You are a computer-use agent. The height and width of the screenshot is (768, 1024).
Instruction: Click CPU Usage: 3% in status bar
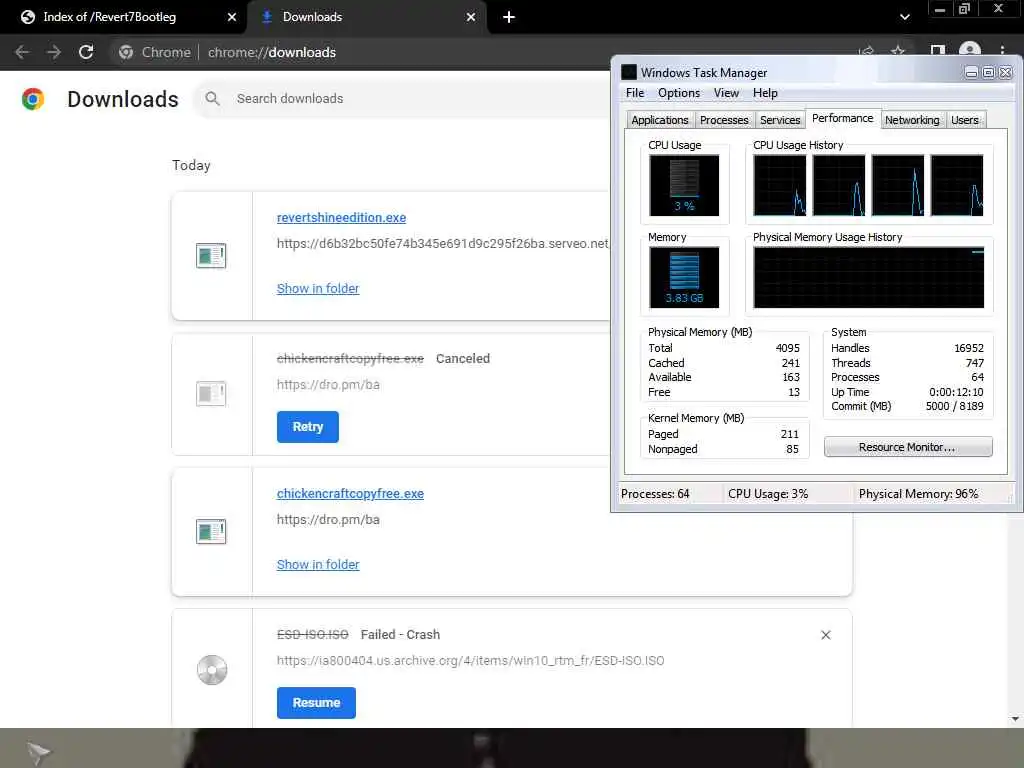(x=768, y=494)
